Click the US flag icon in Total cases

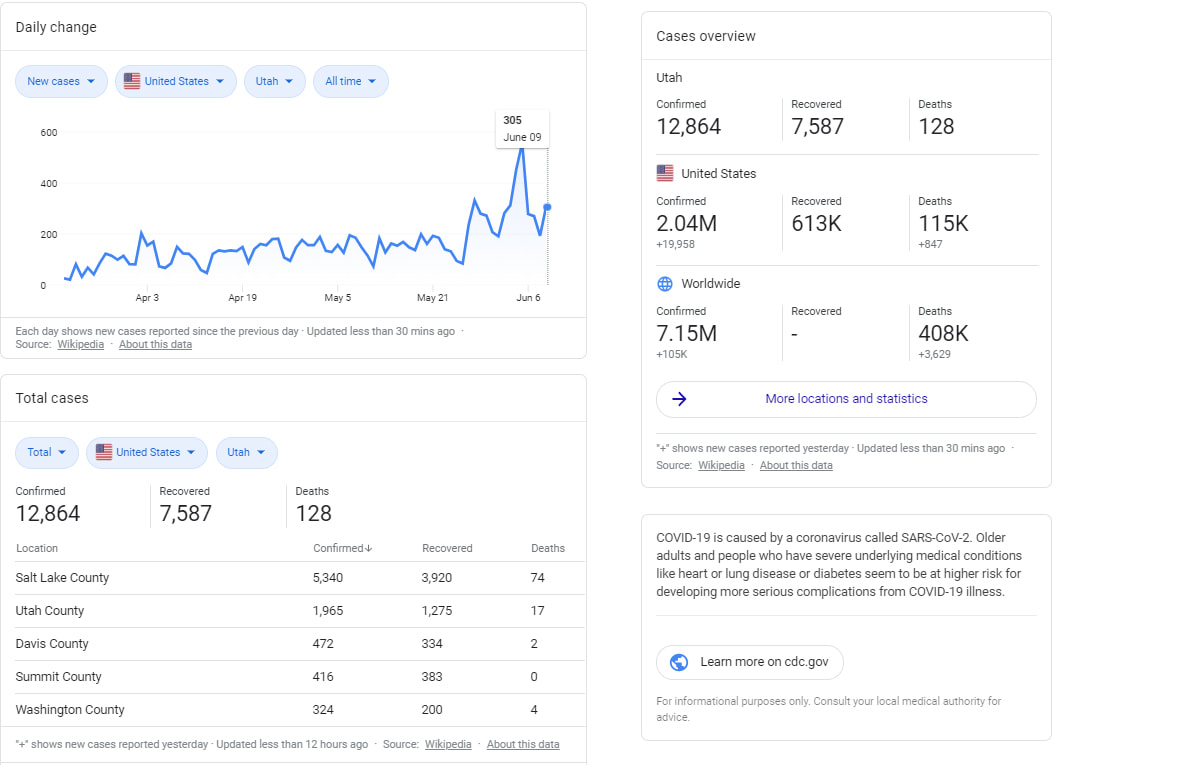click(x=104, y=452)
